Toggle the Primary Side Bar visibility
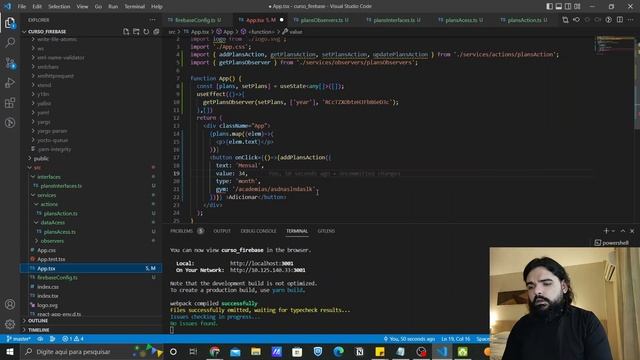 click(x=549, y=6)
